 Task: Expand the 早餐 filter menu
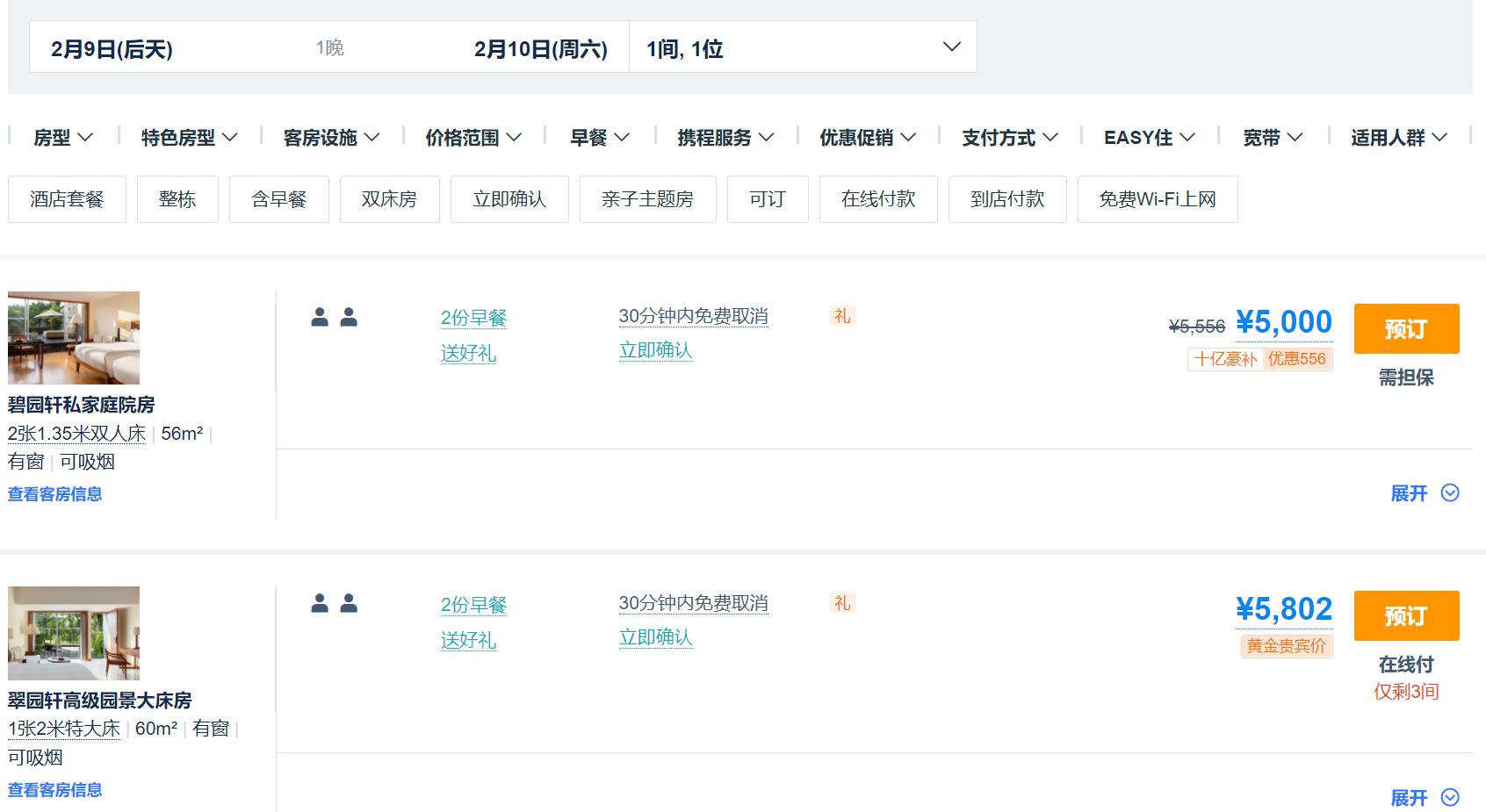[600, 138]
